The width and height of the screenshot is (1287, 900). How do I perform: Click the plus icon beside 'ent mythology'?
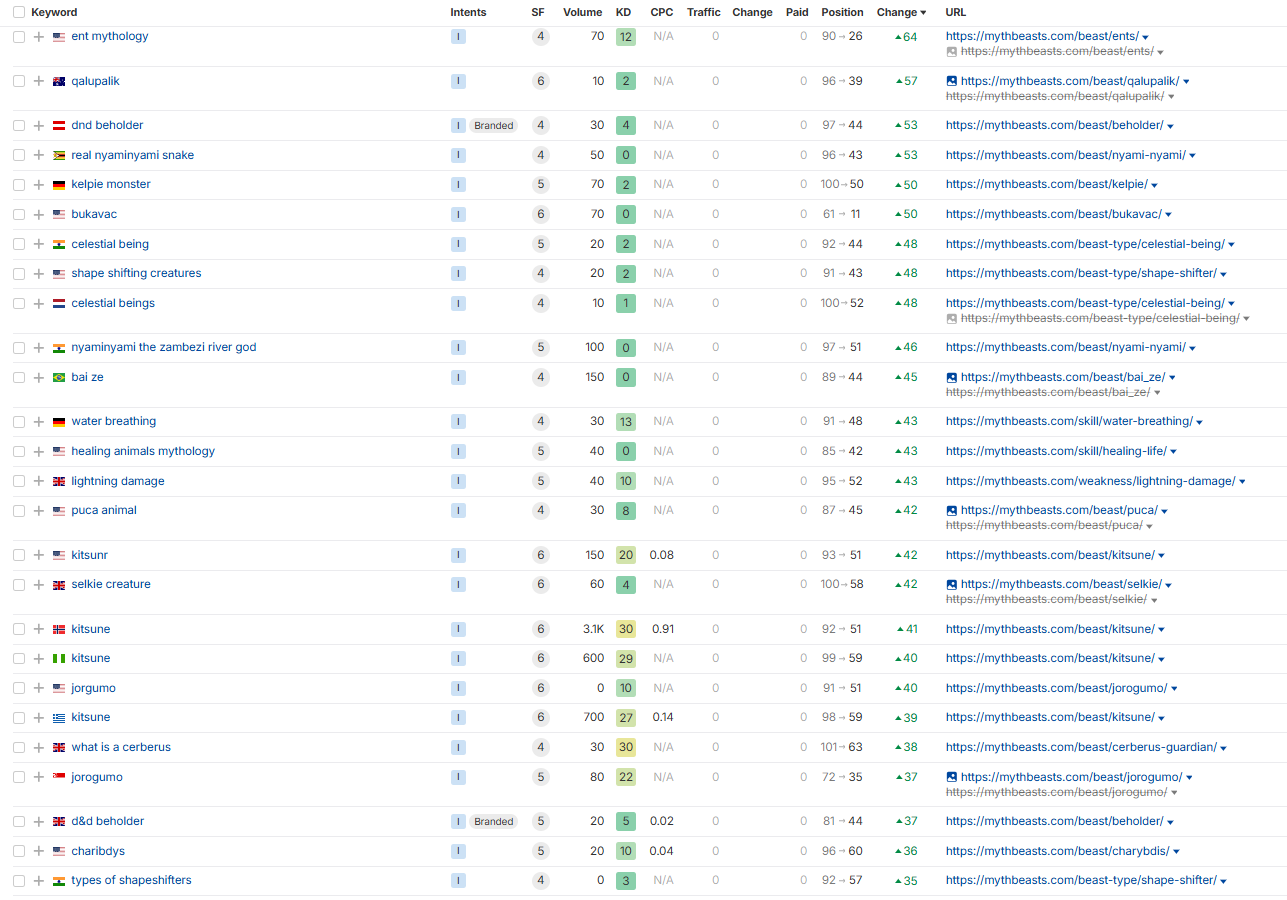[39, 37]
